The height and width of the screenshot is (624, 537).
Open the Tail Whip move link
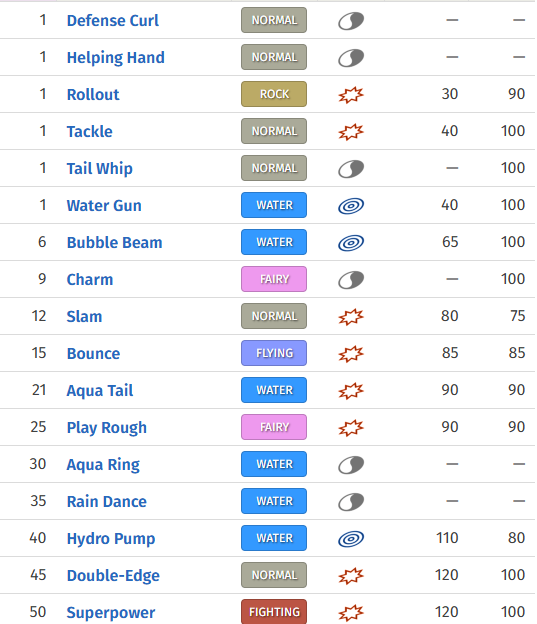tap(100, 168)
